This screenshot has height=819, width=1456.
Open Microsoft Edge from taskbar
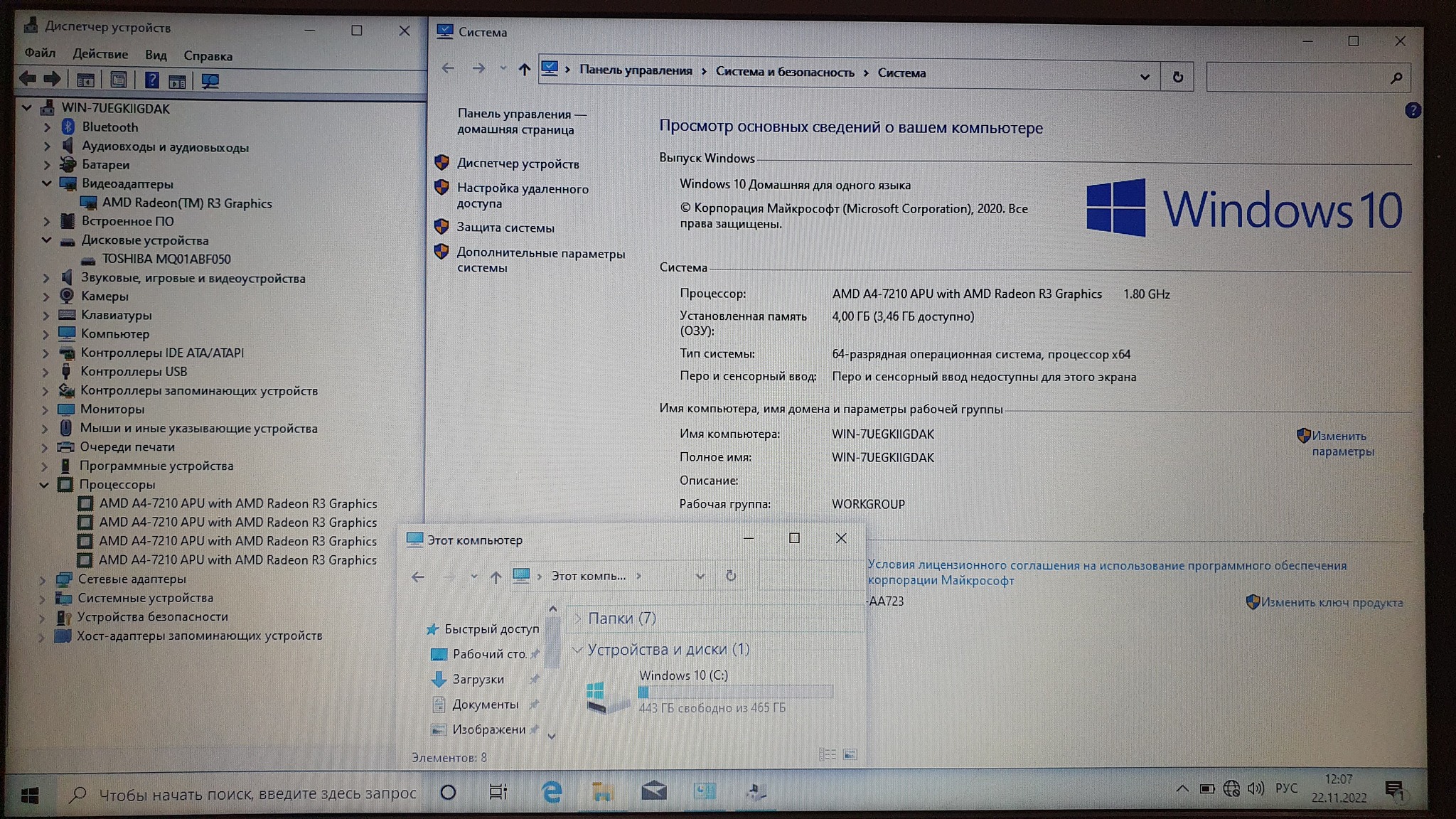[x=552, y=791]
